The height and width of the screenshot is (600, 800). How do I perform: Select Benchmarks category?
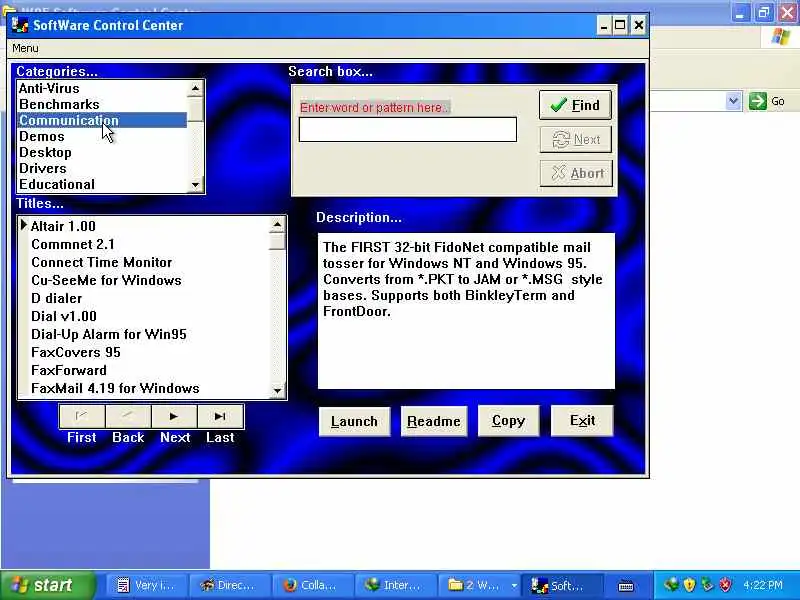click(x=102, y=104)
